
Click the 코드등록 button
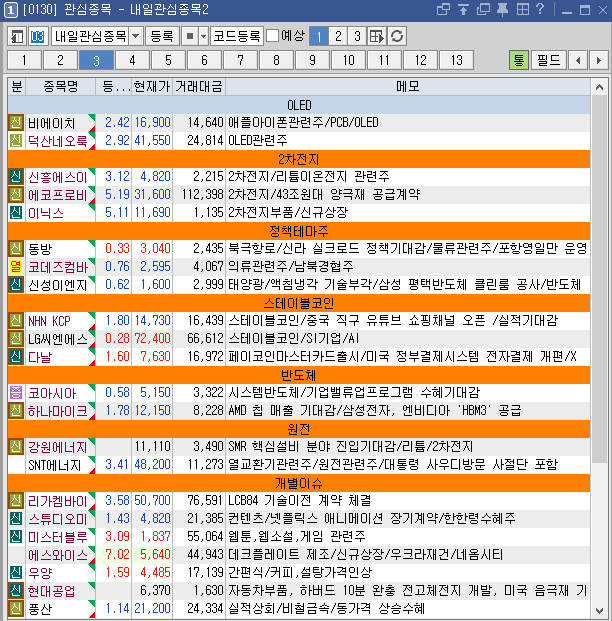coord(237,36)
